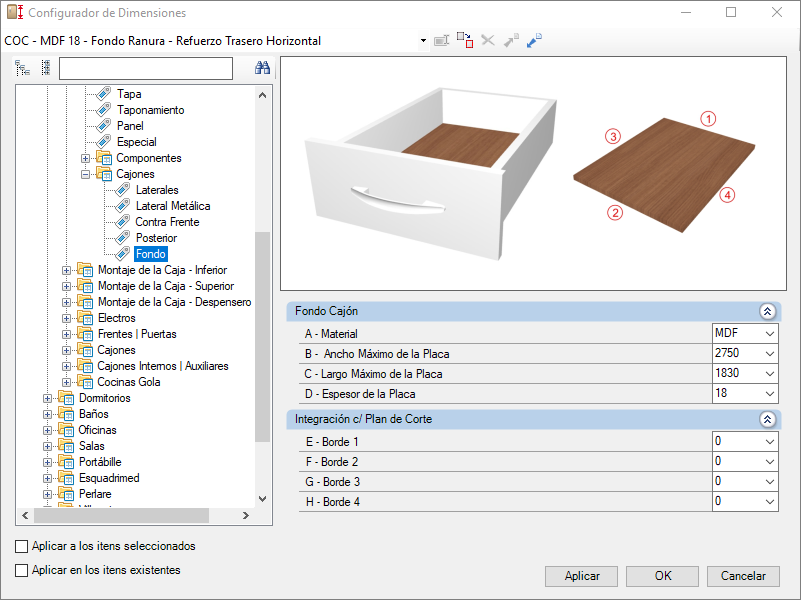801x600 pixels.
Task: Click the Salas folder icon
Action: coord(66,446)
